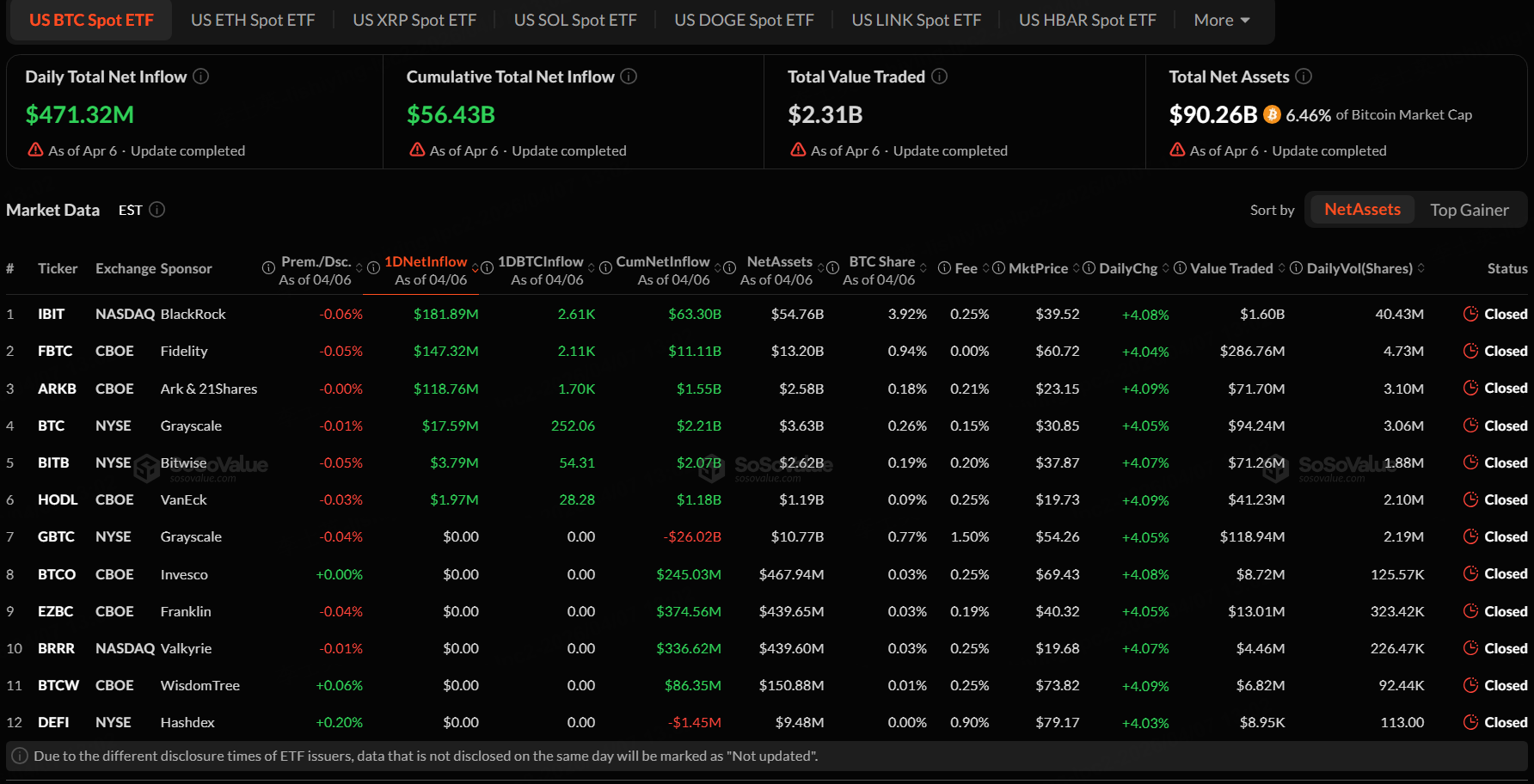
Task: Click info icon next to Total Value Traded
Action: coord(940,77)
